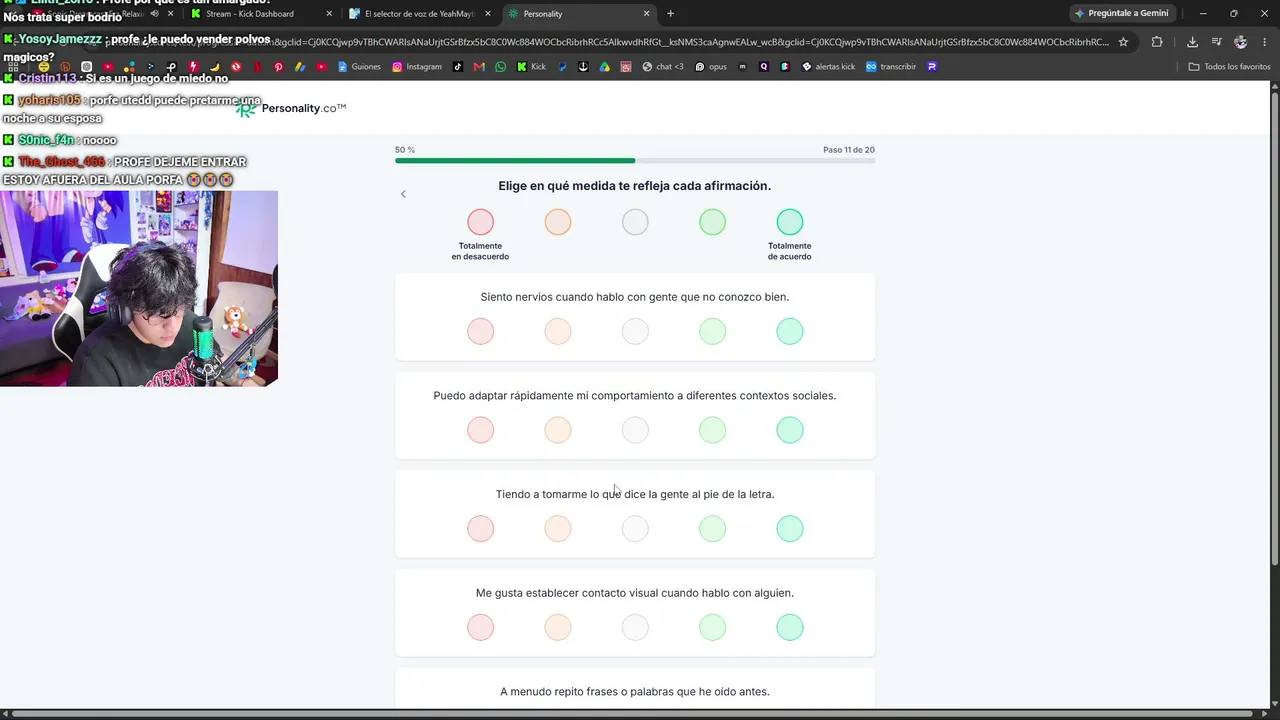This screenshot has width=1280, height=720.
Task: Open the chat <3 bookmark
Action: click(663, 67)
